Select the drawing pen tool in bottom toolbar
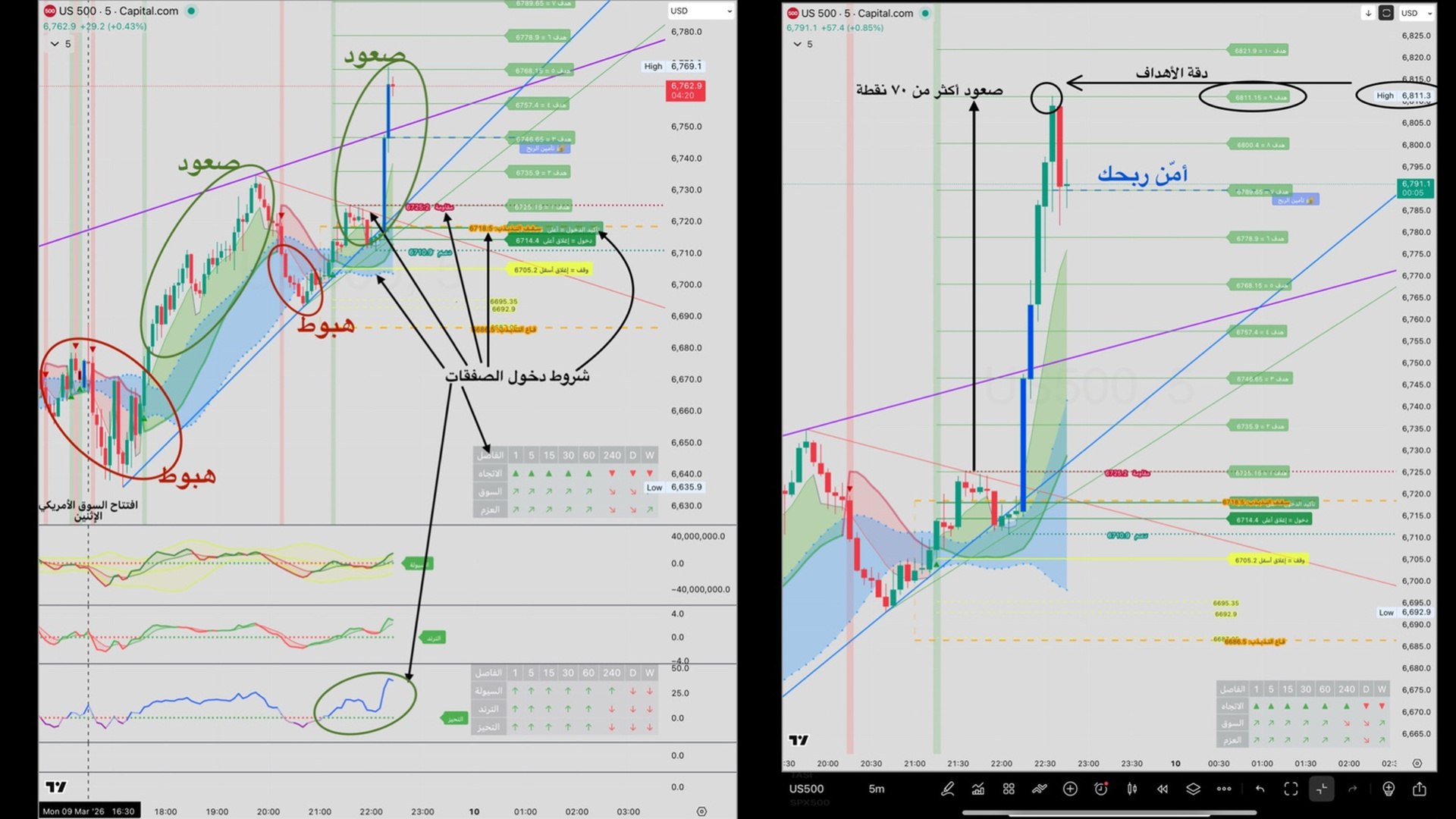 947,789
